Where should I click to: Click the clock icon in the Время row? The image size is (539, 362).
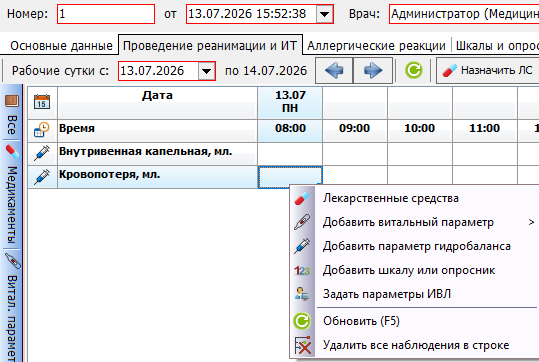pos(42,130)
